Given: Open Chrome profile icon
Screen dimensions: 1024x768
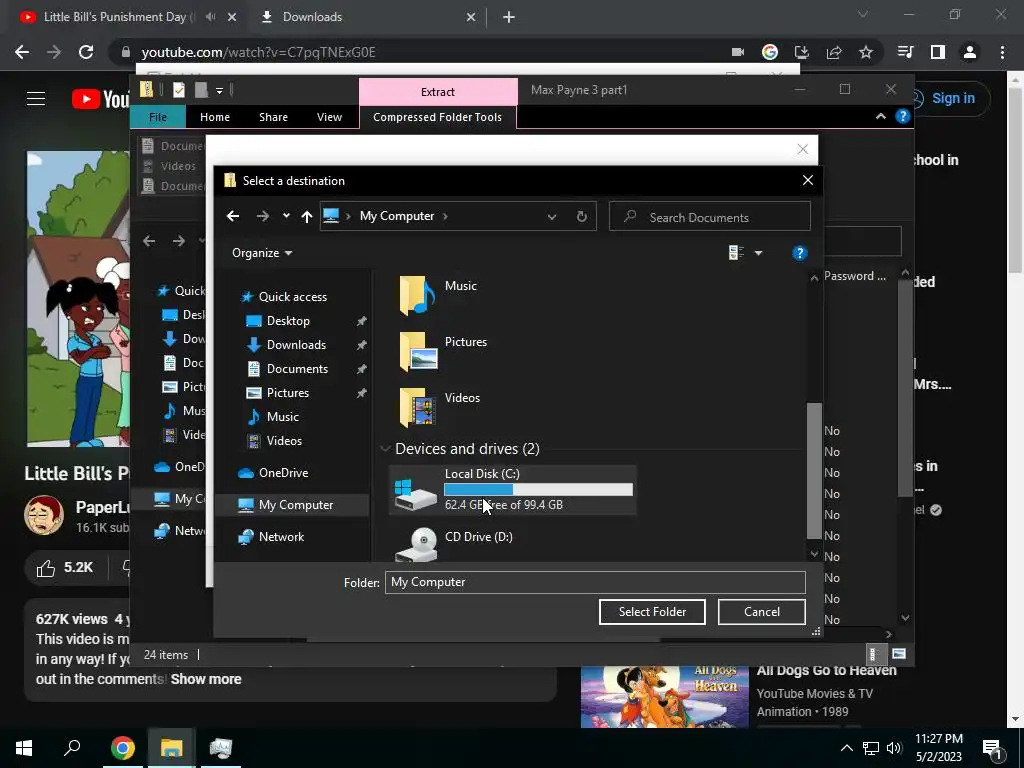Looking at the screenshot, I should click(970, 52).
